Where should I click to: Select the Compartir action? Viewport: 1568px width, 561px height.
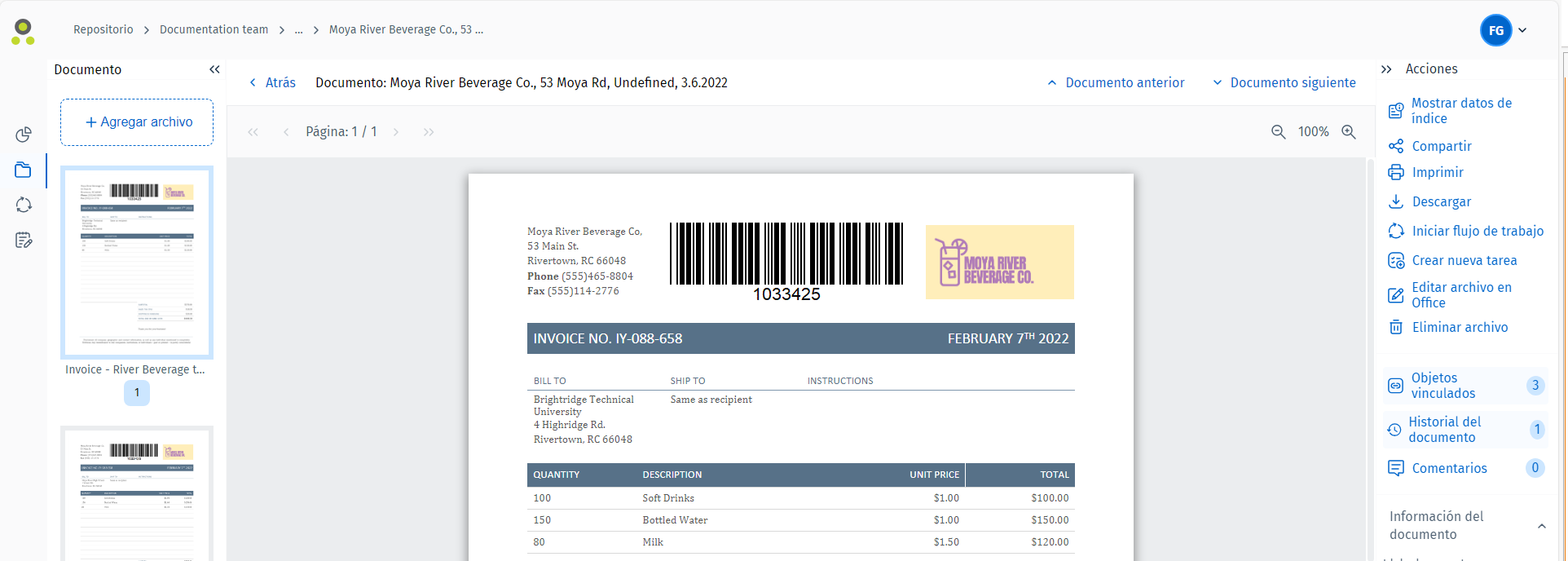point(1442,146)
